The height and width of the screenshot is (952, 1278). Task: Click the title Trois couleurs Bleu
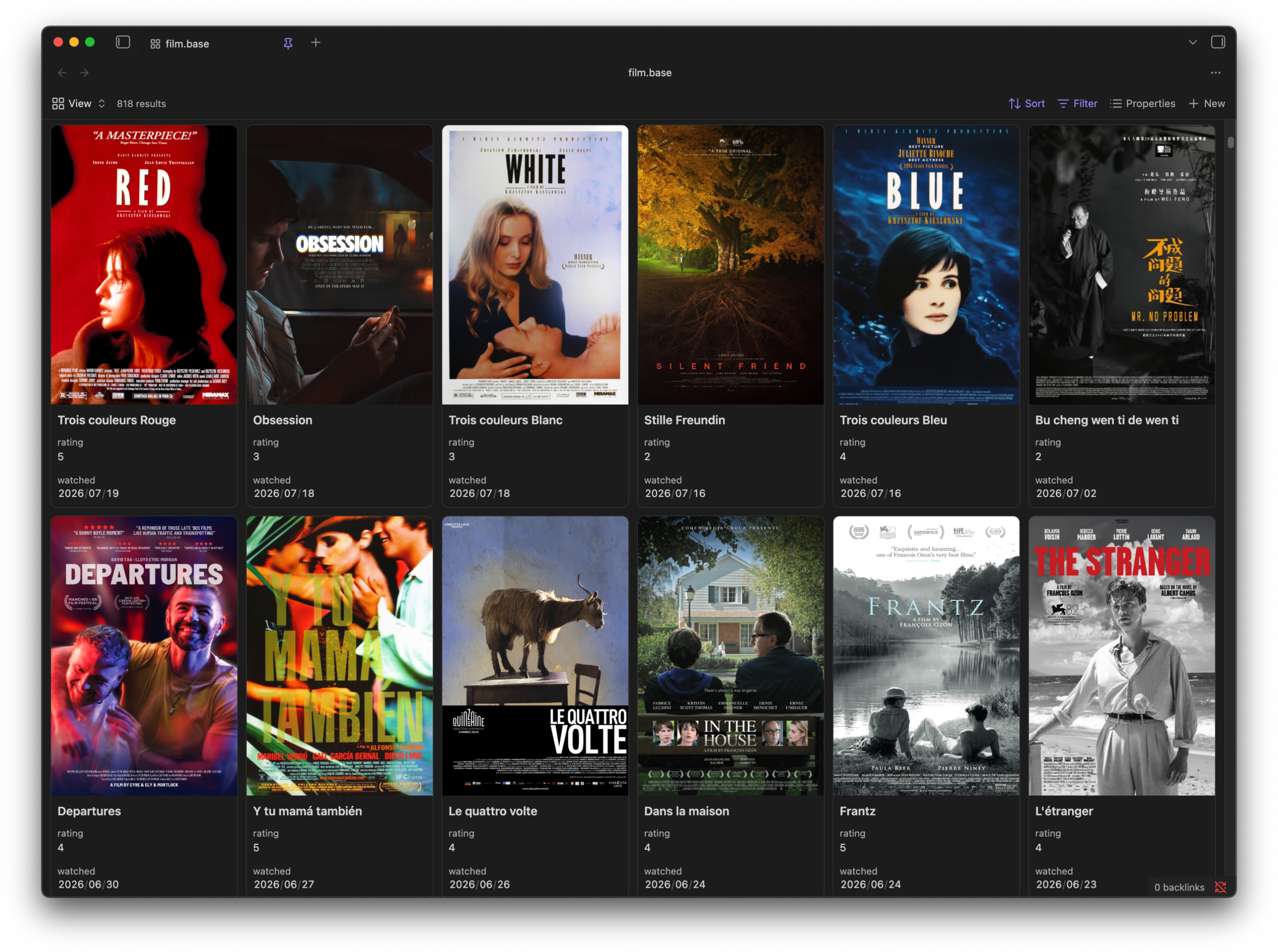coord(893,420)
